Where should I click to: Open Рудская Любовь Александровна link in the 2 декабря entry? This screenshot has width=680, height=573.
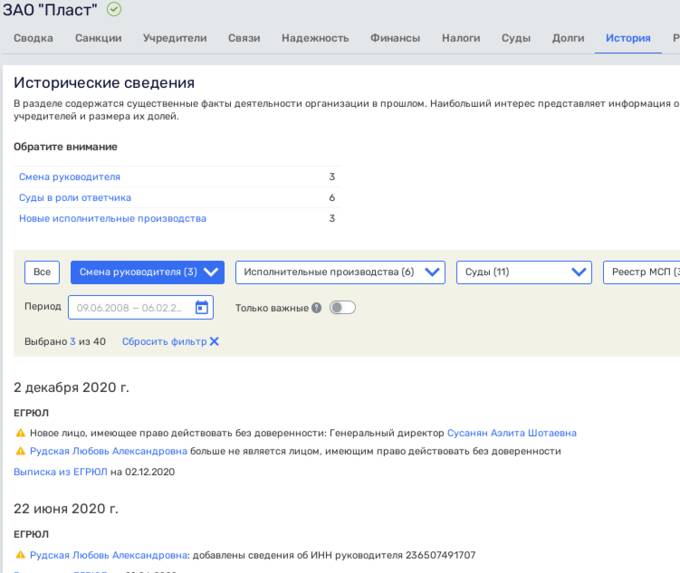[x=108, y=451]
